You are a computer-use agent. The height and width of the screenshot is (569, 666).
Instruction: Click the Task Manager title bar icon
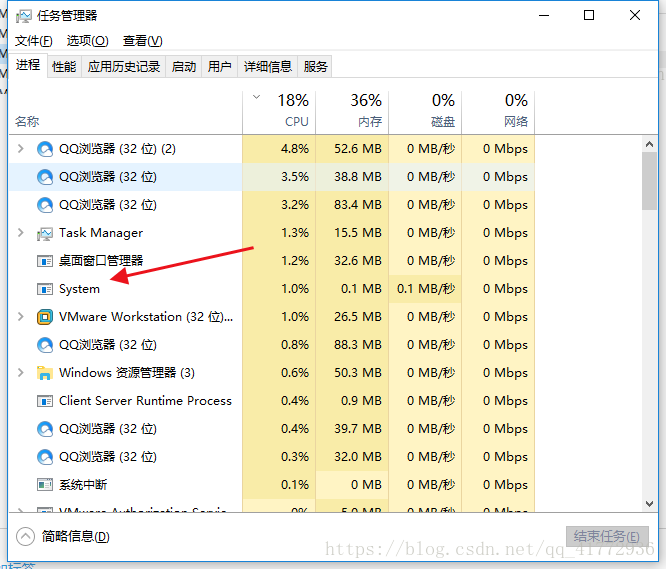24,16
